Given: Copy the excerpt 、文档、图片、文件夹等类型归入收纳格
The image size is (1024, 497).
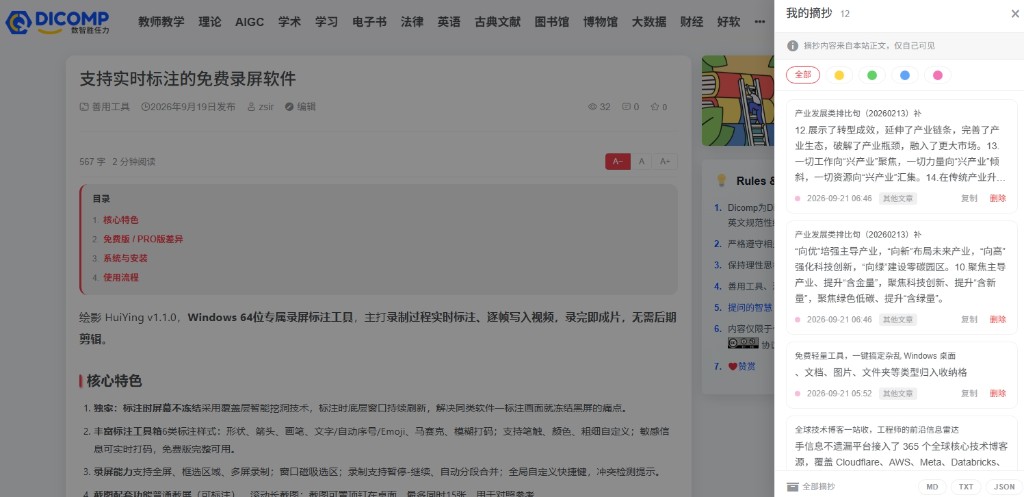Looking at the screenshot, I should coord(969,393).
